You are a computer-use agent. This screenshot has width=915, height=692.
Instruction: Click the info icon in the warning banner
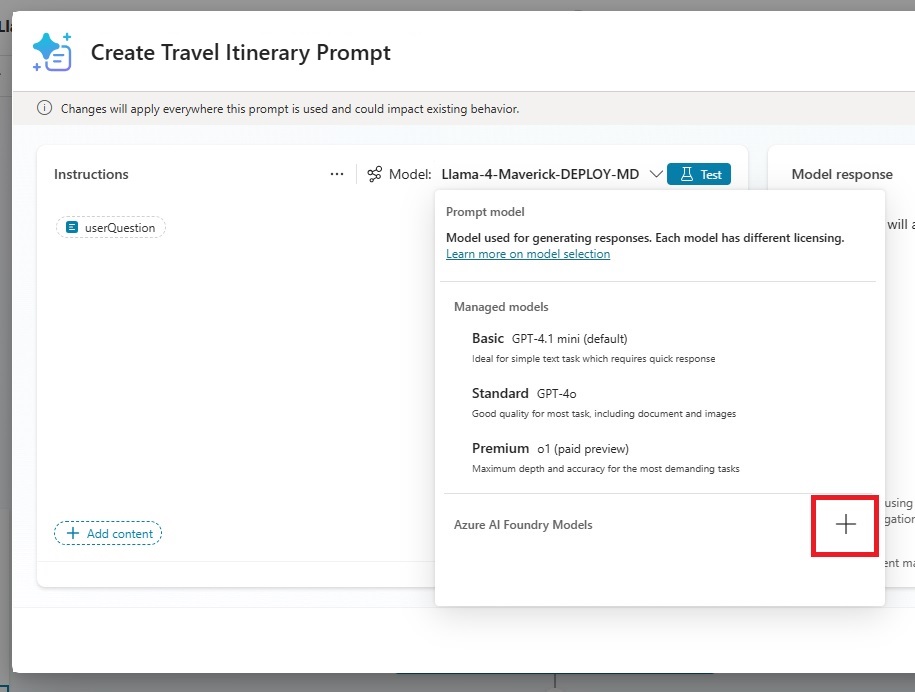pyautogui.click(x=44, y=108)
